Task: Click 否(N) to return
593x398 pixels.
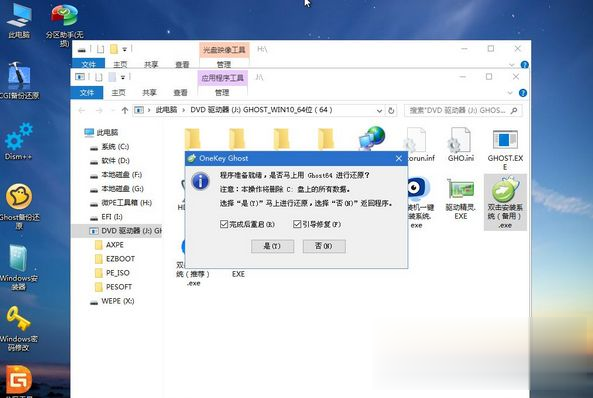Action: pyautogui.click(x=324, y=246)
